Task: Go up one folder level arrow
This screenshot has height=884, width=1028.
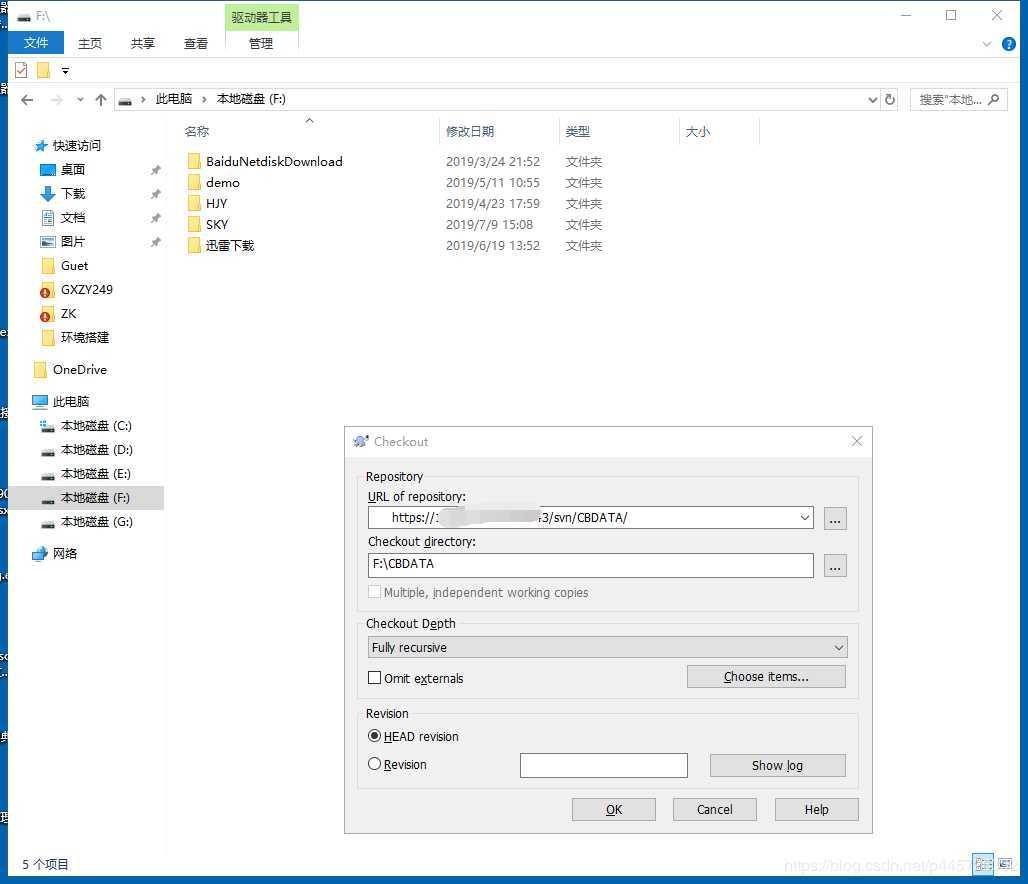Action: click(100, 100)
